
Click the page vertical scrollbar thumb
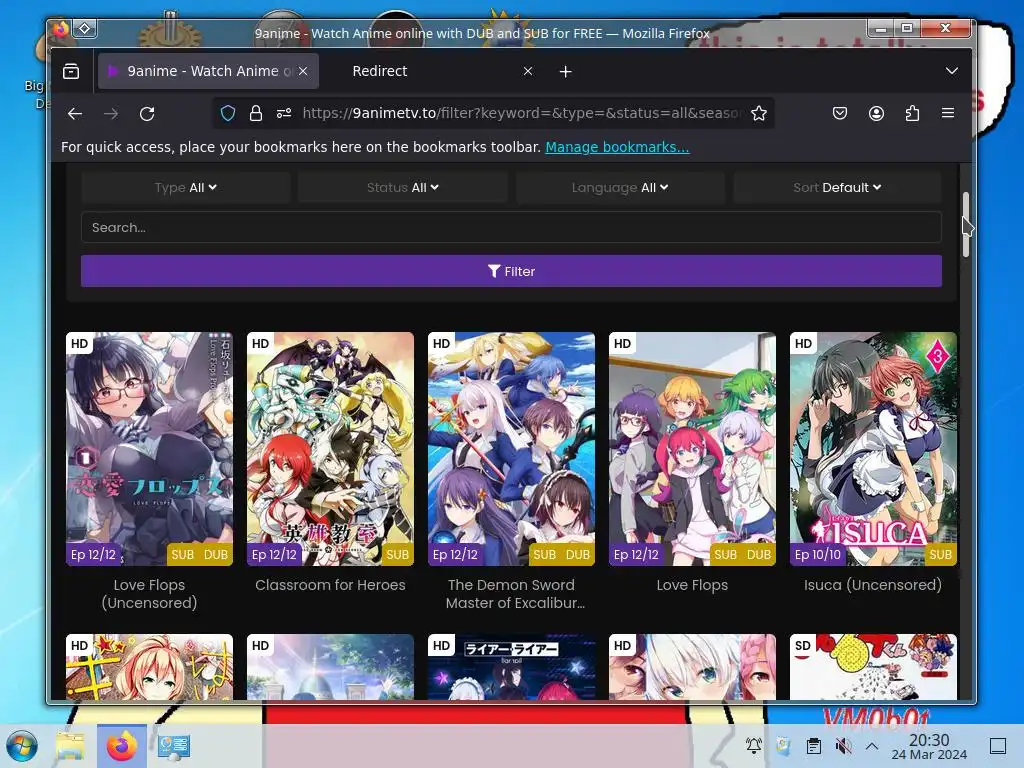pyautogui.click(x=966, y=224)
